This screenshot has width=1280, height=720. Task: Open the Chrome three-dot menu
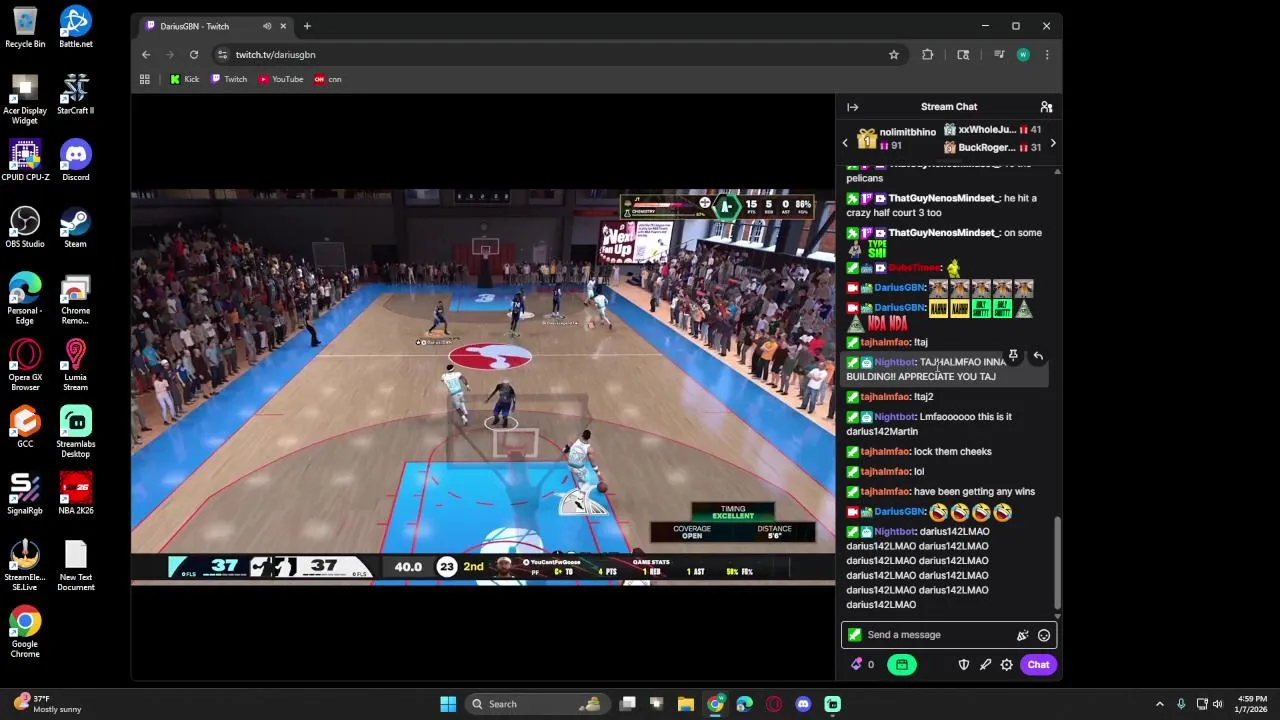(x=1047, y=55)
